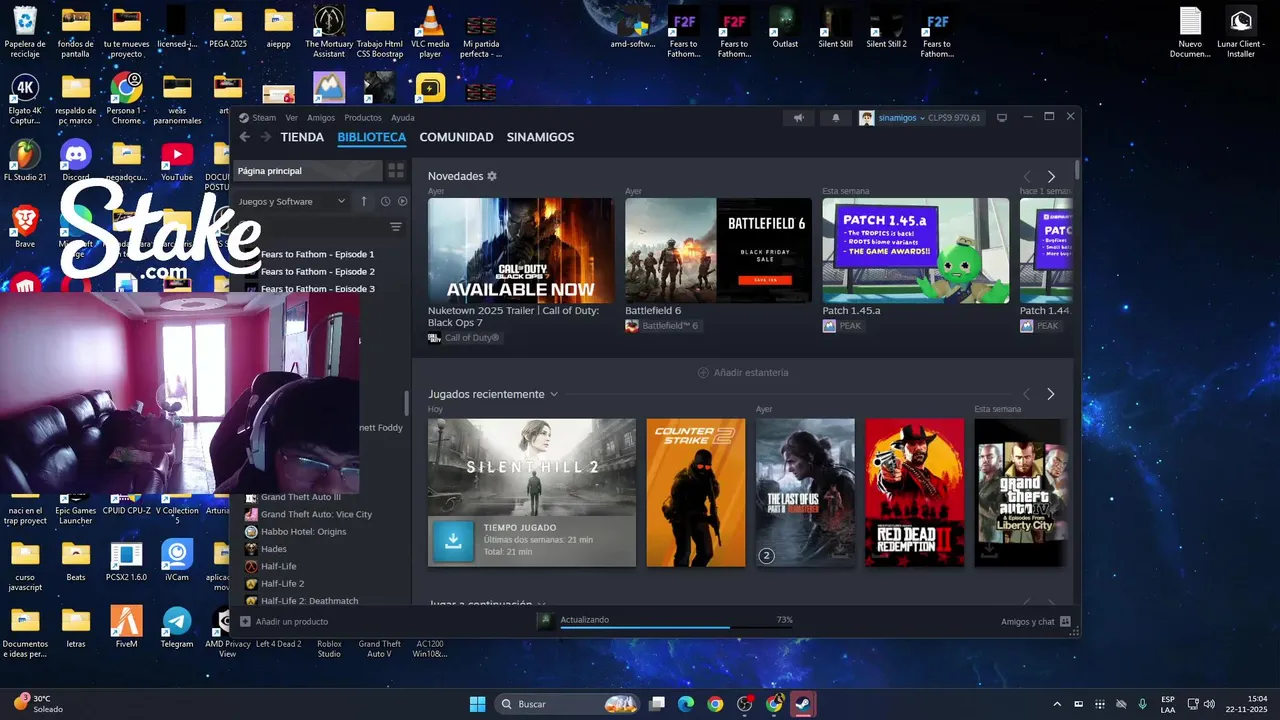Show previous Novedades items arrow
The image size is (1280, 720).
pyautogui.click(x=1026, y=176)
